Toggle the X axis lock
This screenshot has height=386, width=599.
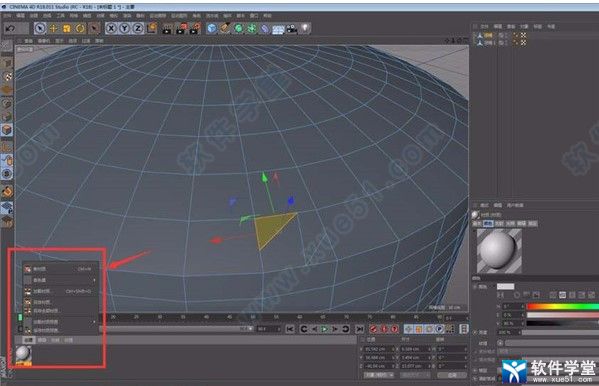click(111, 28)
